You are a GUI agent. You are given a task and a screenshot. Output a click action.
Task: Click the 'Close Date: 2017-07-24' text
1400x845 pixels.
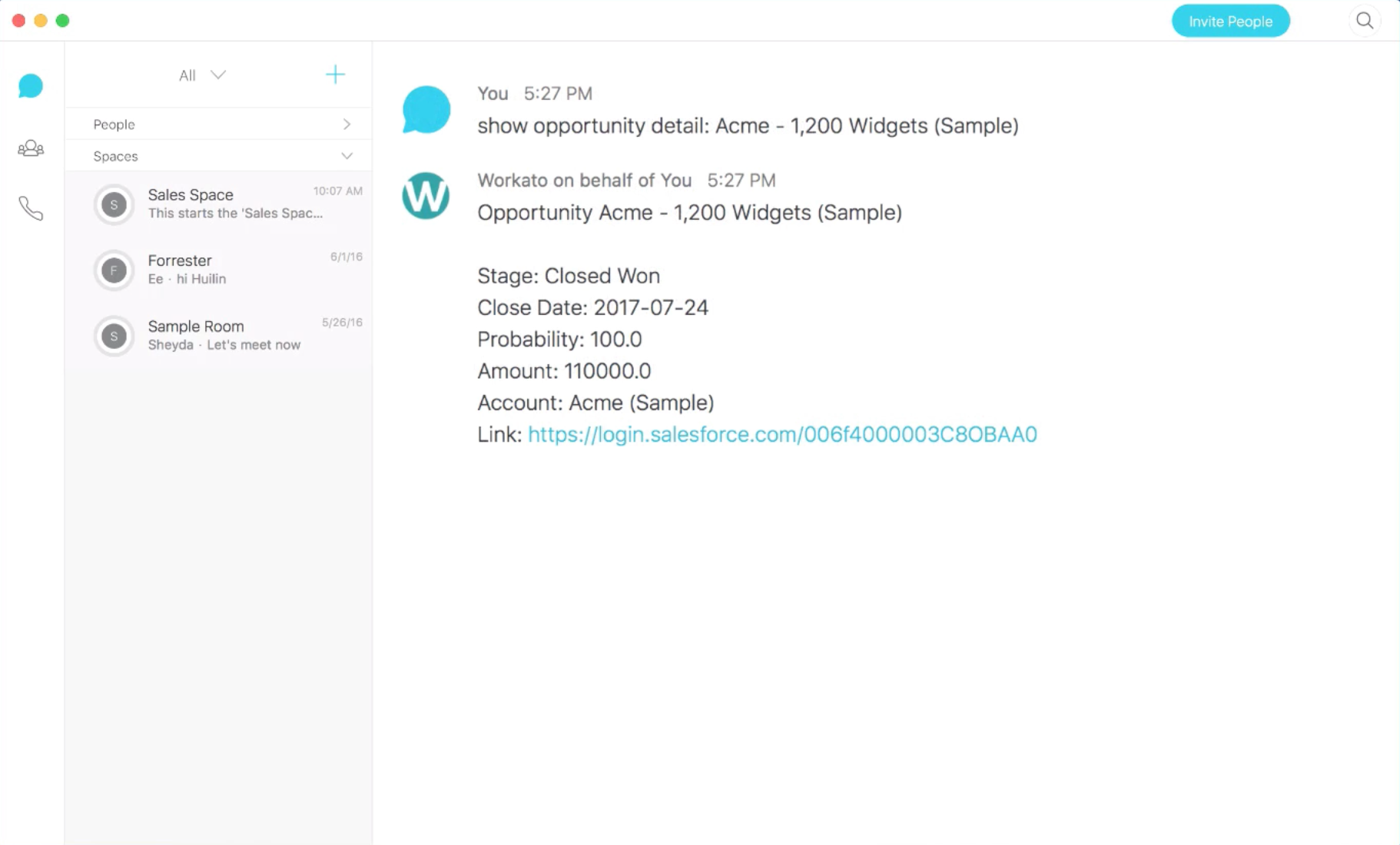coord(592,307)
